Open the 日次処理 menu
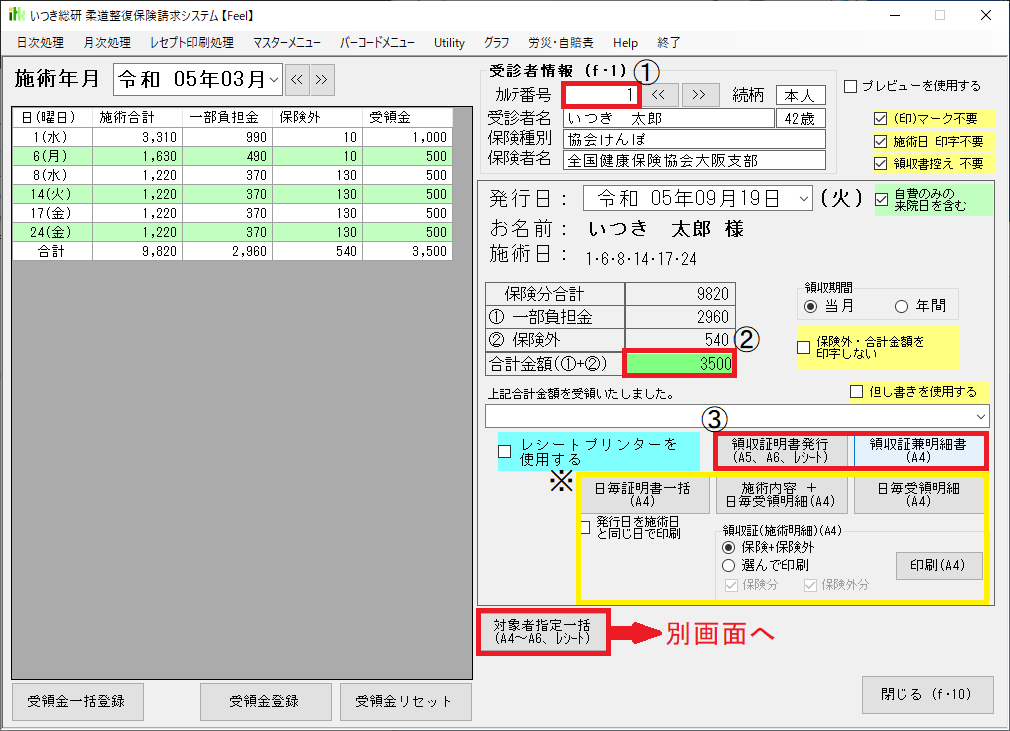 point(40,43)
